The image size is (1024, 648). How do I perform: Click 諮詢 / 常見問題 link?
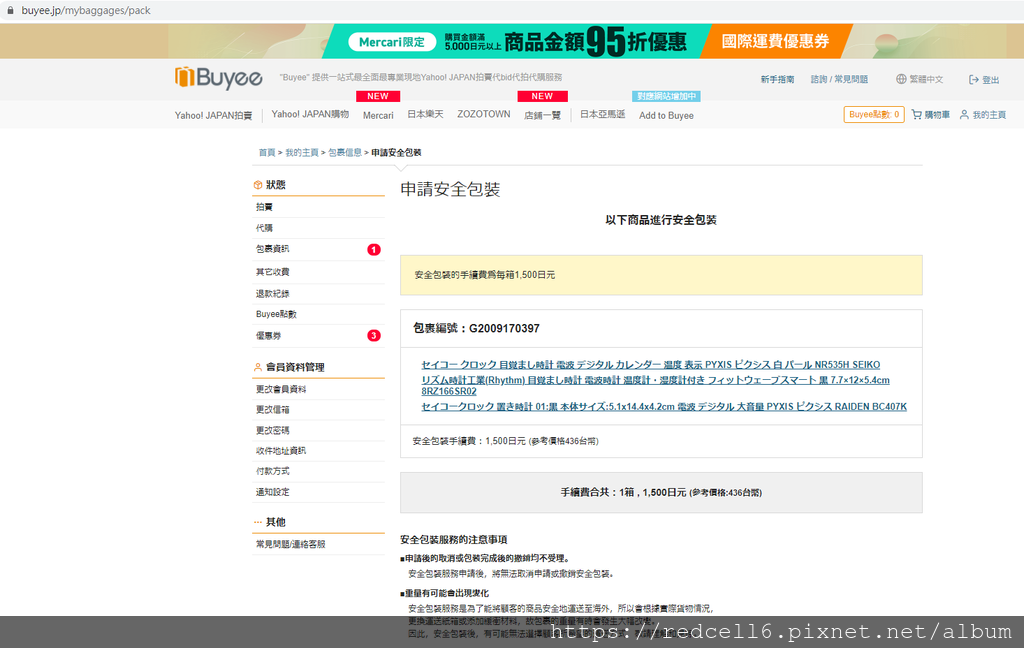click(839, 80)
